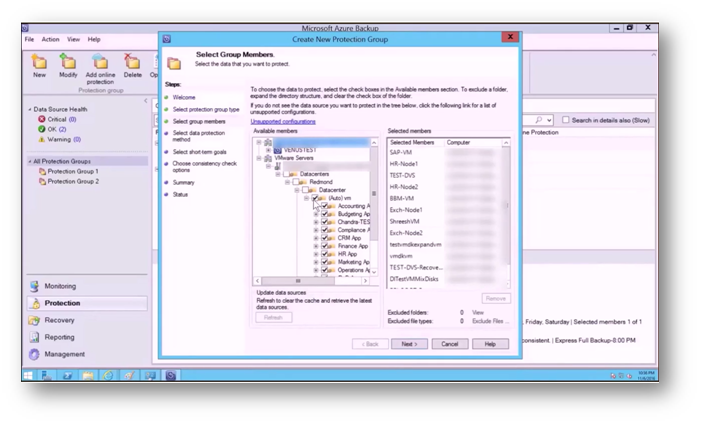Click the Azure Backup taskbar icon
Viewport: 701px width, 425px height.
[171, 375]
